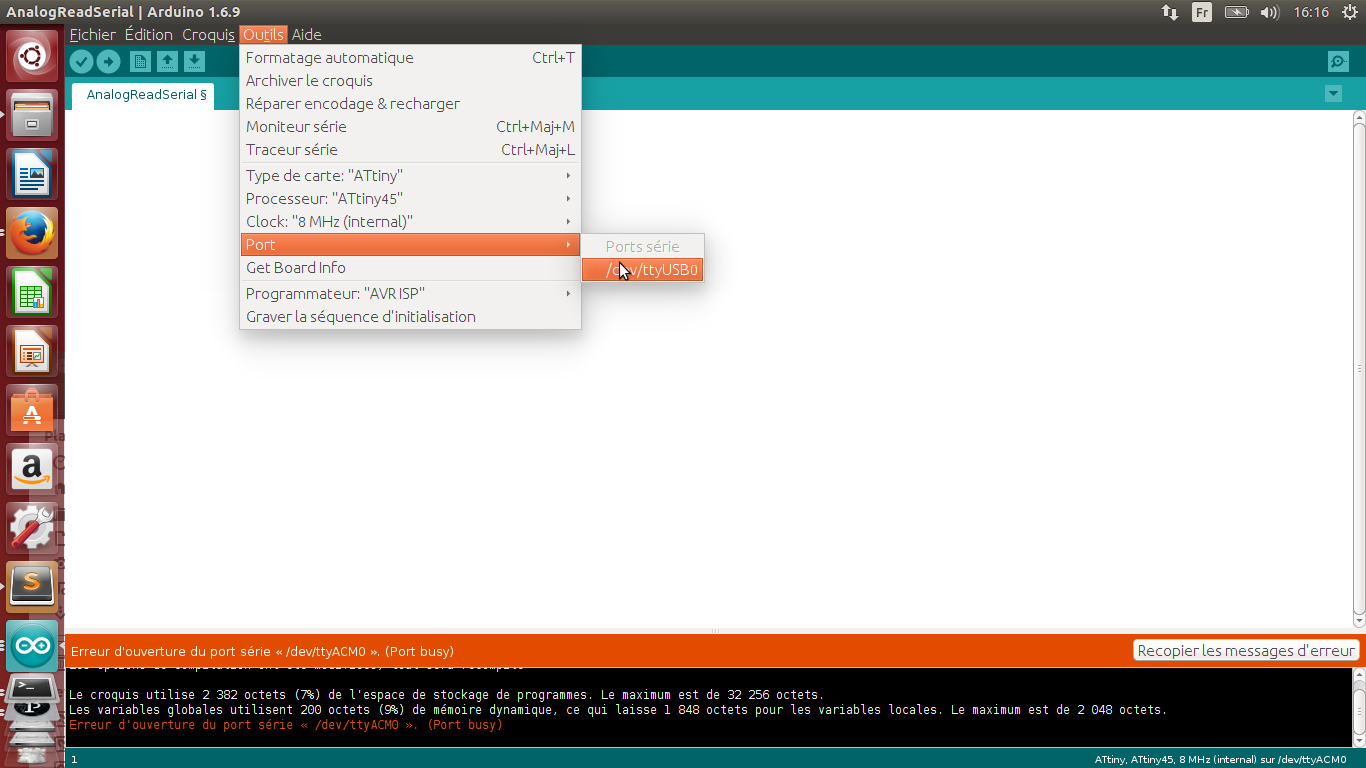Launch LibreOffice Calc from dock
Image resolution: width=1366 pixels, height=768 pixels.
coord(33,293)
